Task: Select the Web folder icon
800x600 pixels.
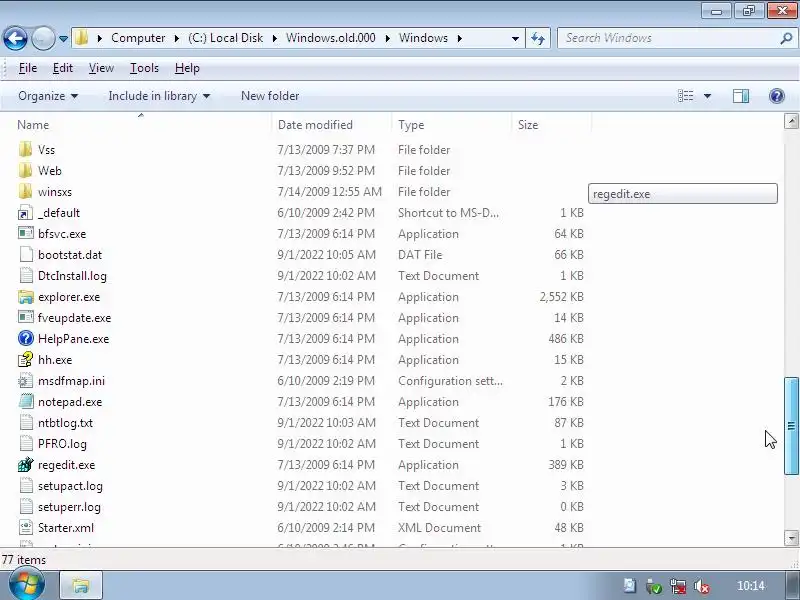Action: coord(26,170)
